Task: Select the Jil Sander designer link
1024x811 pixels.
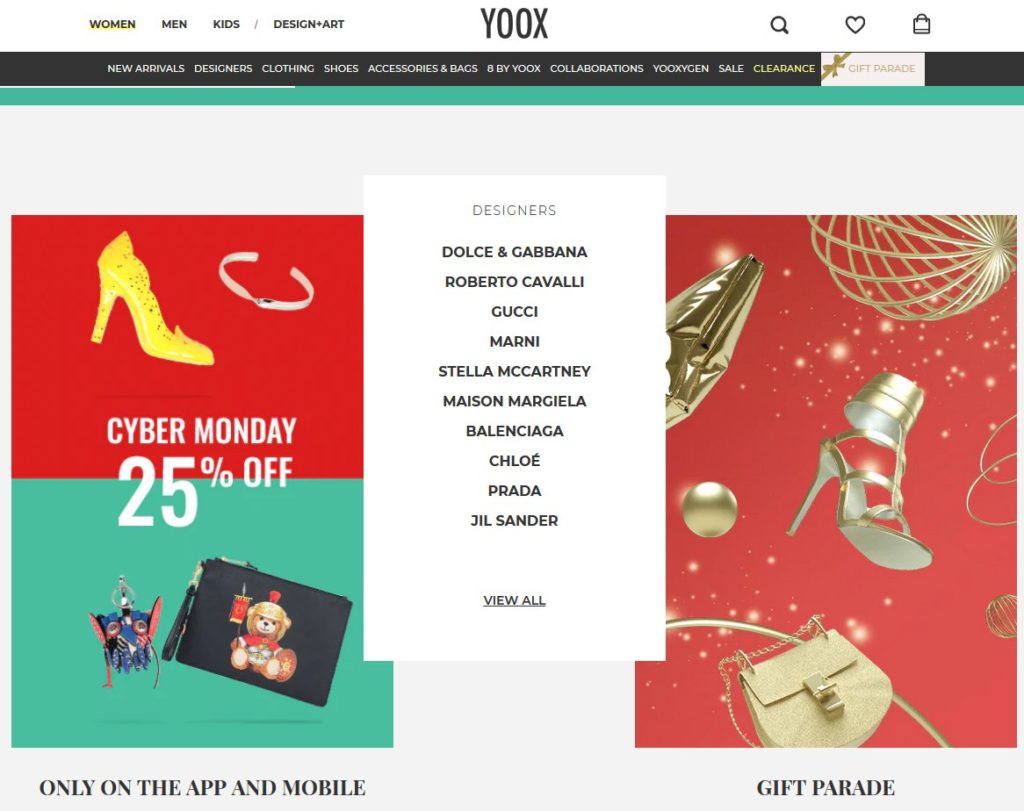Action: 515,520
